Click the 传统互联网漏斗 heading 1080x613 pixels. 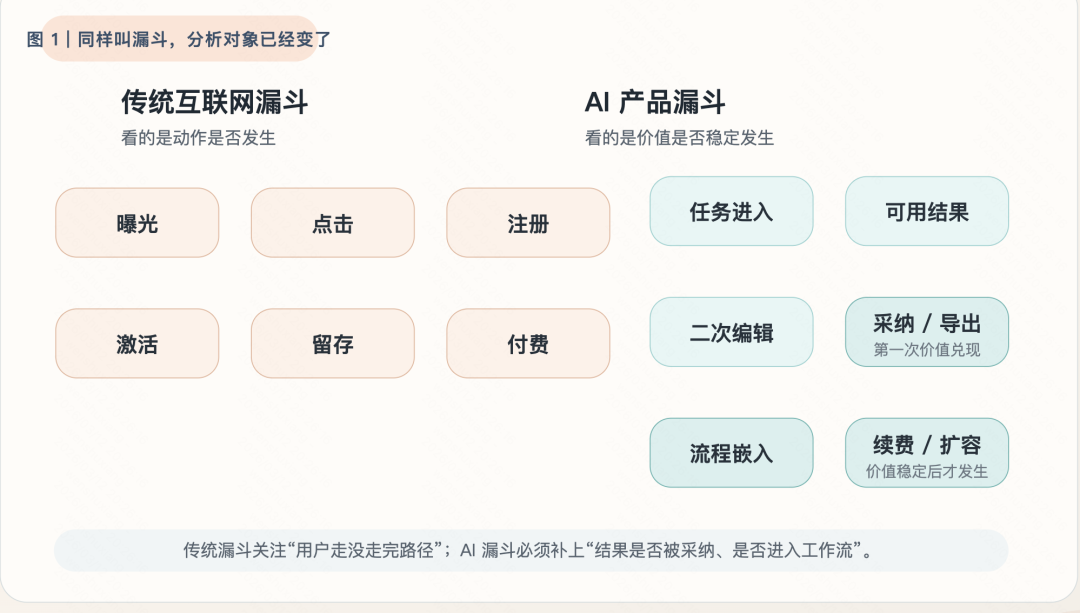[214, 102]
